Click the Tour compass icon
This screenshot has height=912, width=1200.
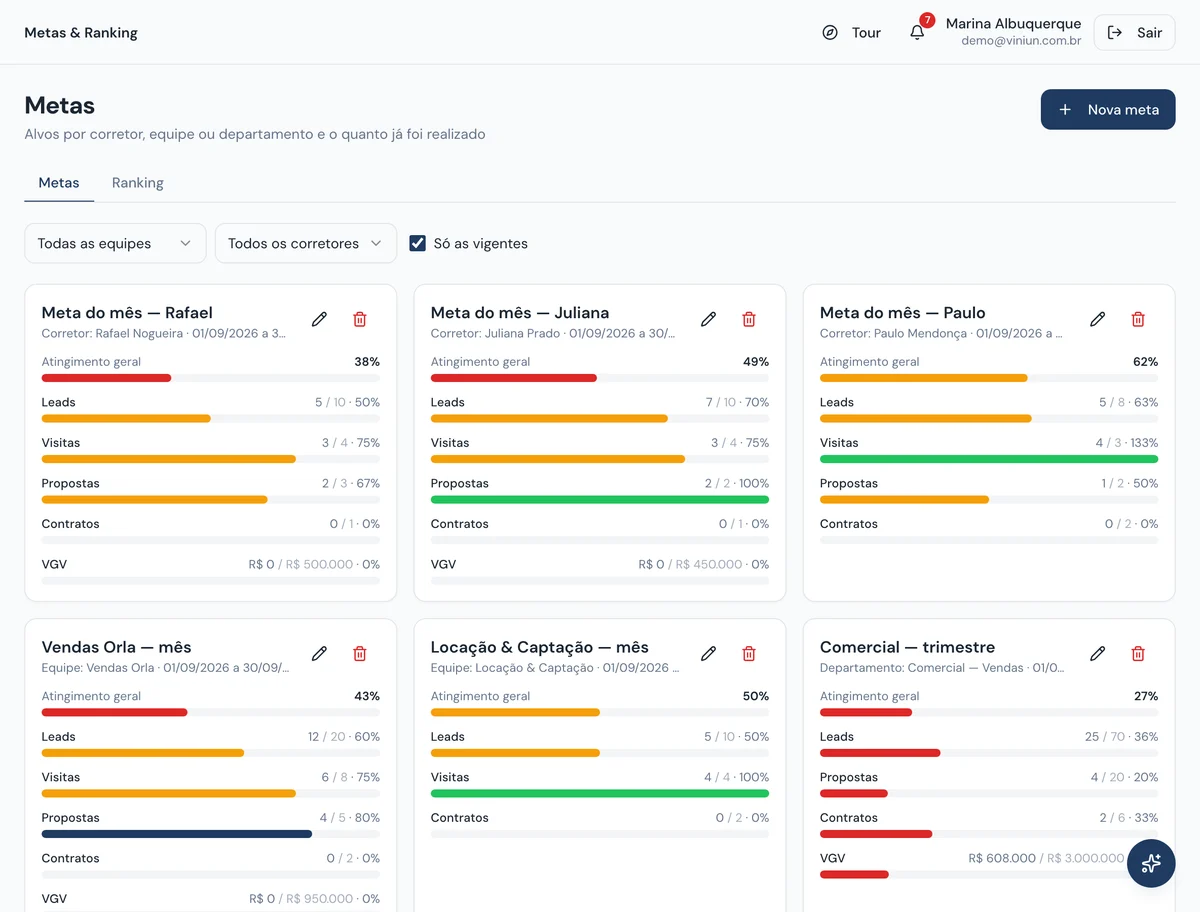(x=829, y=32)
